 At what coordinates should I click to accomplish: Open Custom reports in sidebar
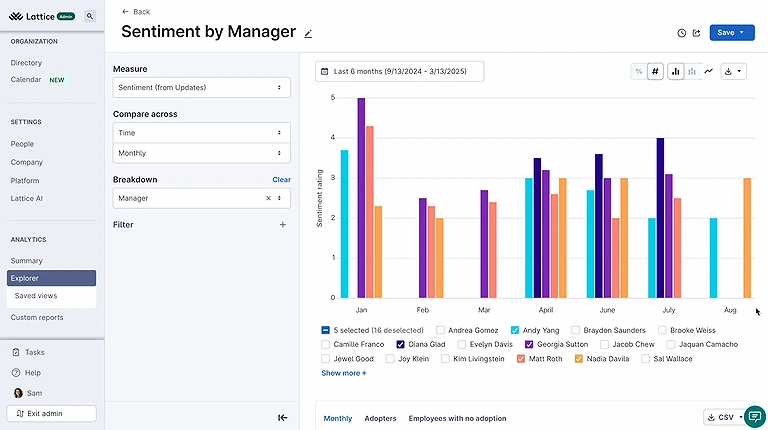pyautogui.click(x=37, y=317)
